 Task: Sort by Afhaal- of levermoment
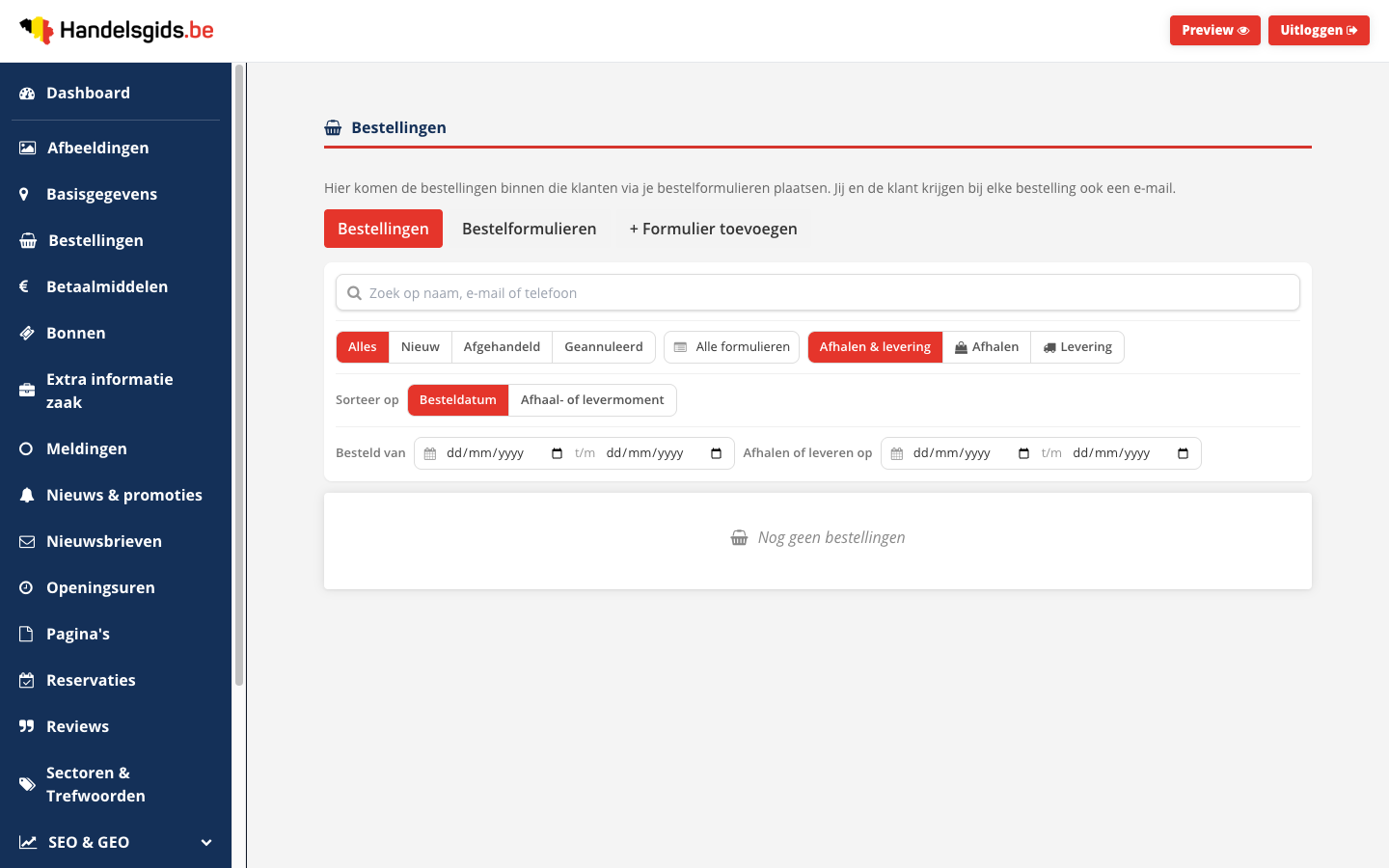(592, 400)
